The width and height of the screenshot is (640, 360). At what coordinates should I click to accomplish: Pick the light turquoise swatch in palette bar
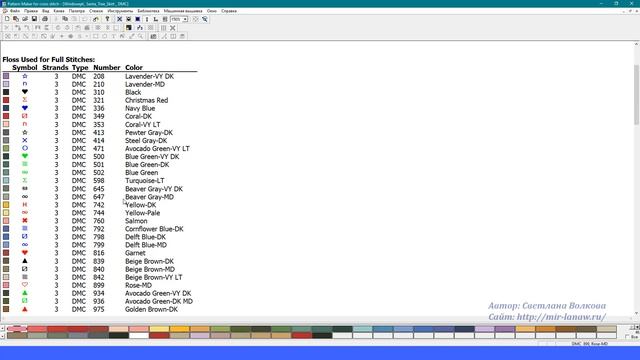tap(362, 329)
